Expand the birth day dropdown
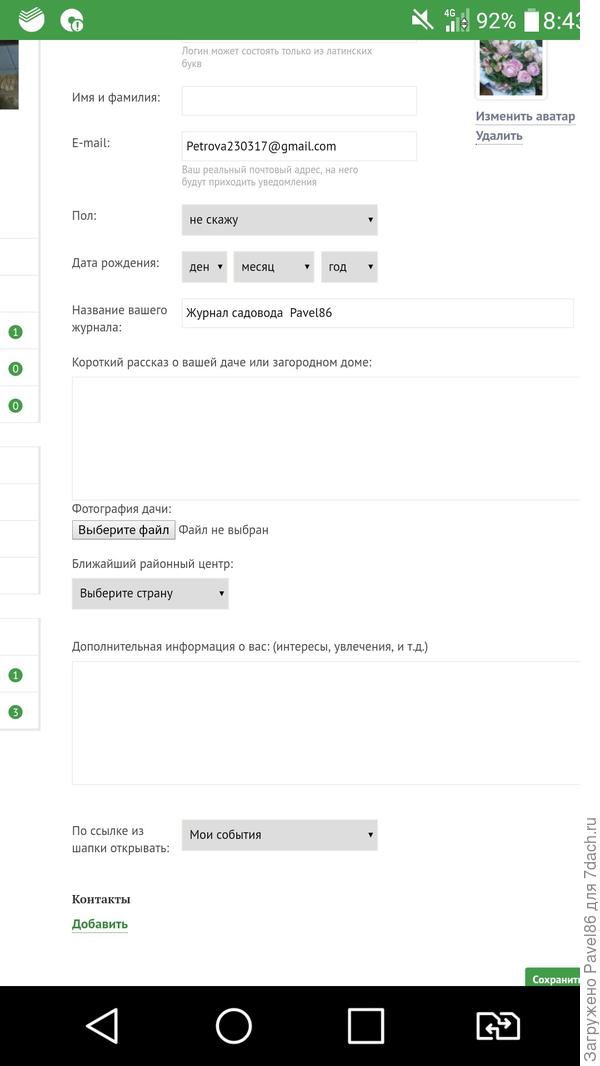The width and height of the screenshot is (600, 1066). pyautogui.click(x=204, y=267)
